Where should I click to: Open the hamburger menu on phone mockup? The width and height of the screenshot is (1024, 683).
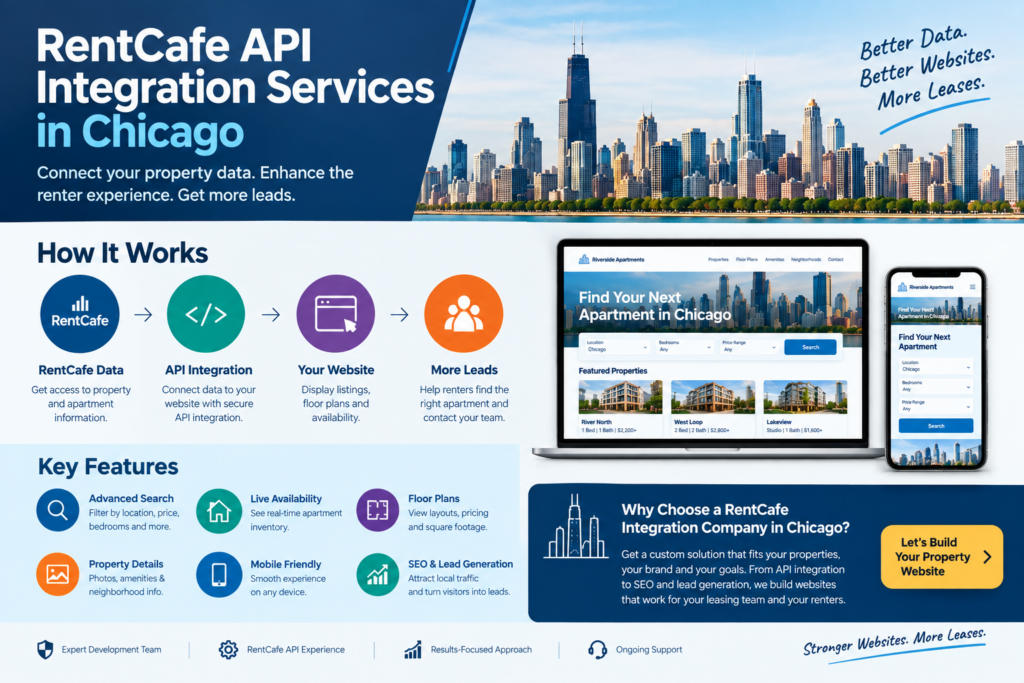click(972, 287)
